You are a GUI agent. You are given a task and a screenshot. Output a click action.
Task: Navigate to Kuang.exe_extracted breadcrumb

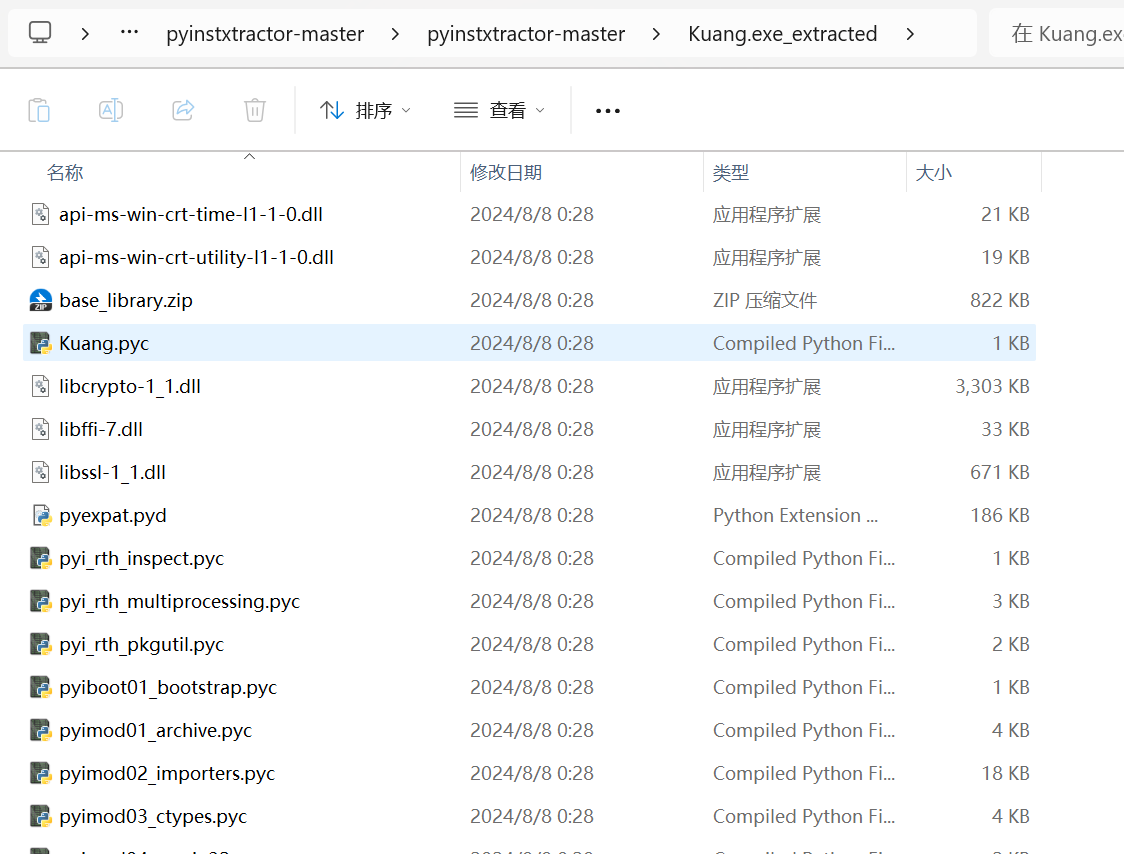pyautogui.click(x=782, y=34)
